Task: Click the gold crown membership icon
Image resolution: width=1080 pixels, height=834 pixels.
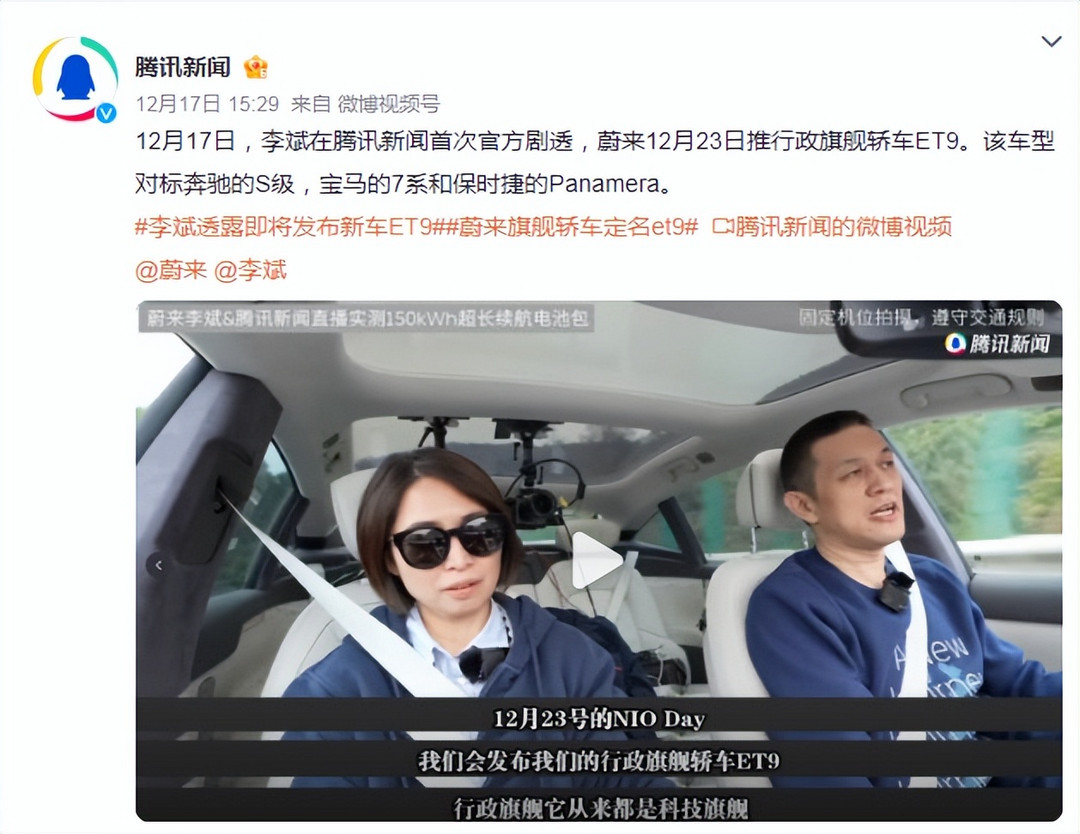Action: (256, 67)
